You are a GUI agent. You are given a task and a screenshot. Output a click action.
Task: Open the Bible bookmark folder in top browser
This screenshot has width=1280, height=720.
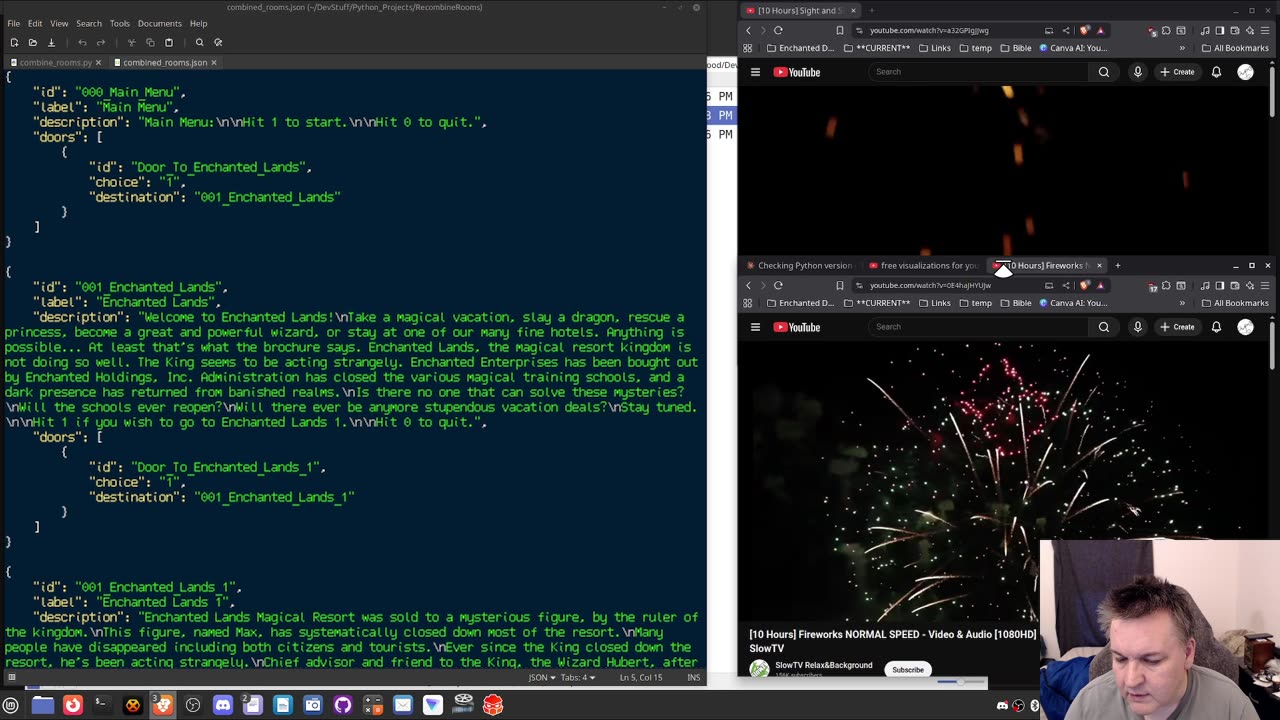[x=1014, y=48]
